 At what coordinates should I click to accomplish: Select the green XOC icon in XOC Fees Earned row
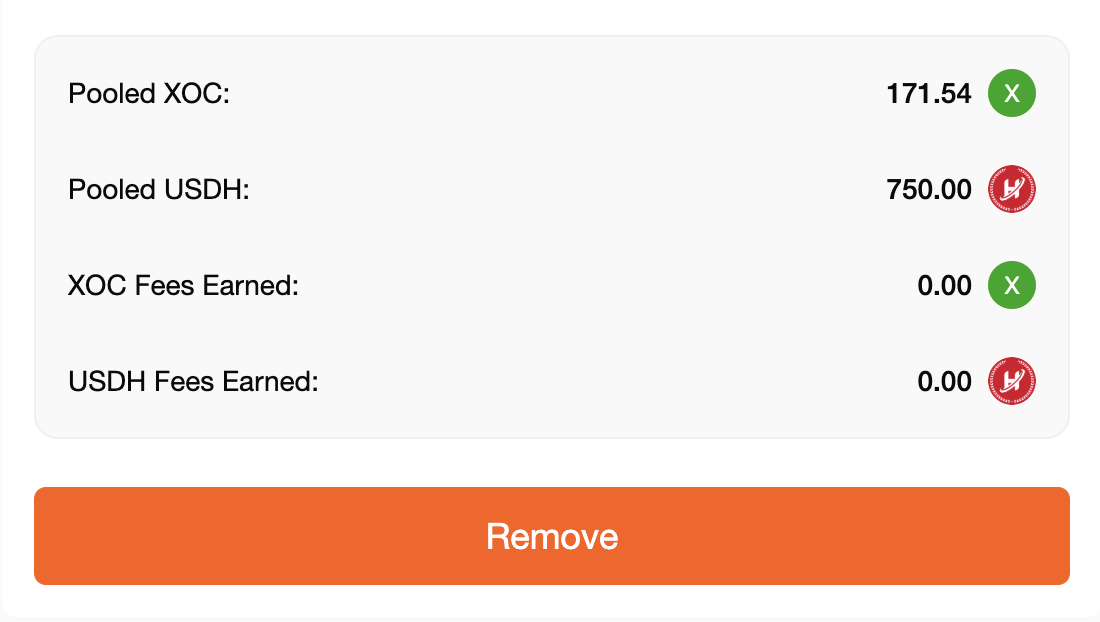point(1012,285)
